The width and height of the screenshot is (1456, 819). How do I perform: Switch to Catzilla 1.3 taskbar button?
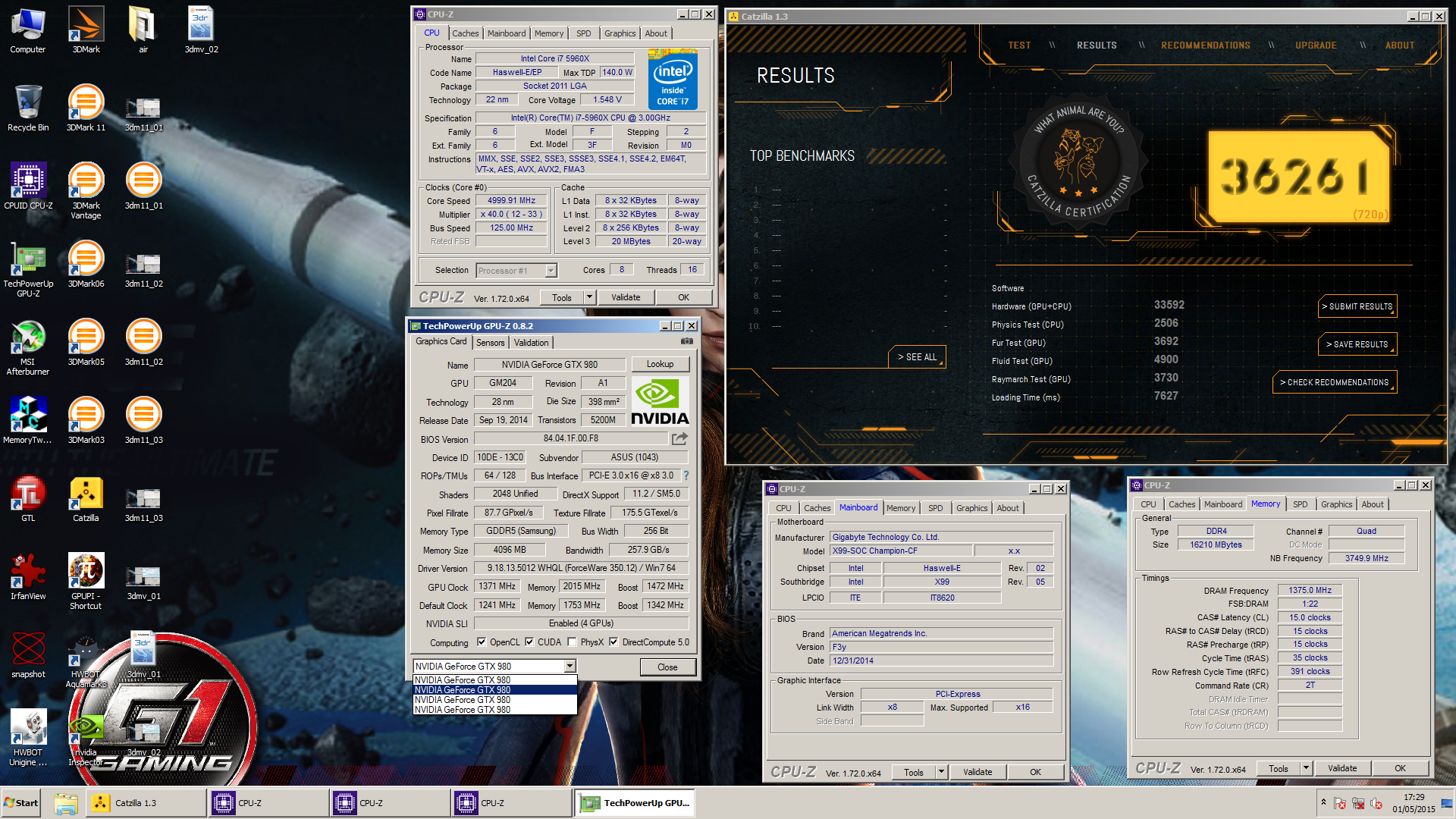tap(146, 803)
